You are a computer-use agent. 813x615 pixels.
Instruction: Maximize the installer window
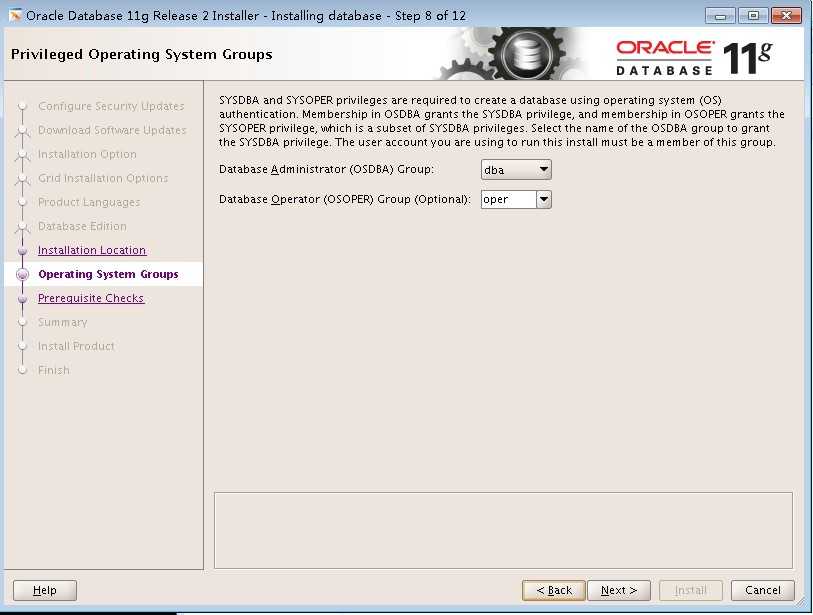(753, 16)
